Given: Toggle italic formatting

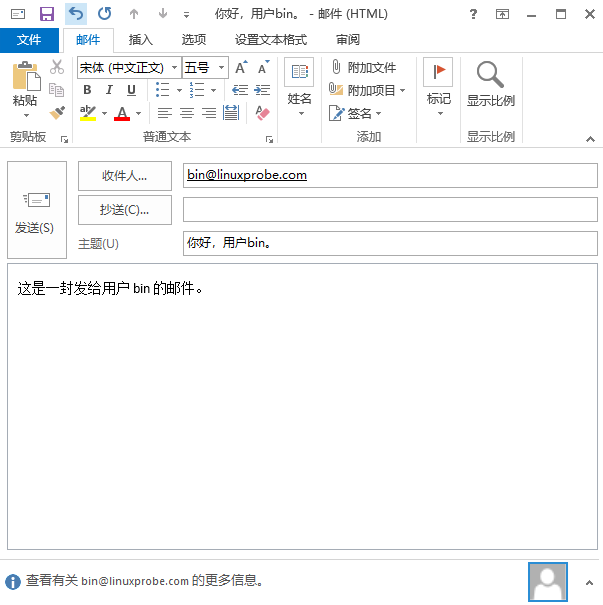Looking at the screenshot, I should (x=109, y=91).
